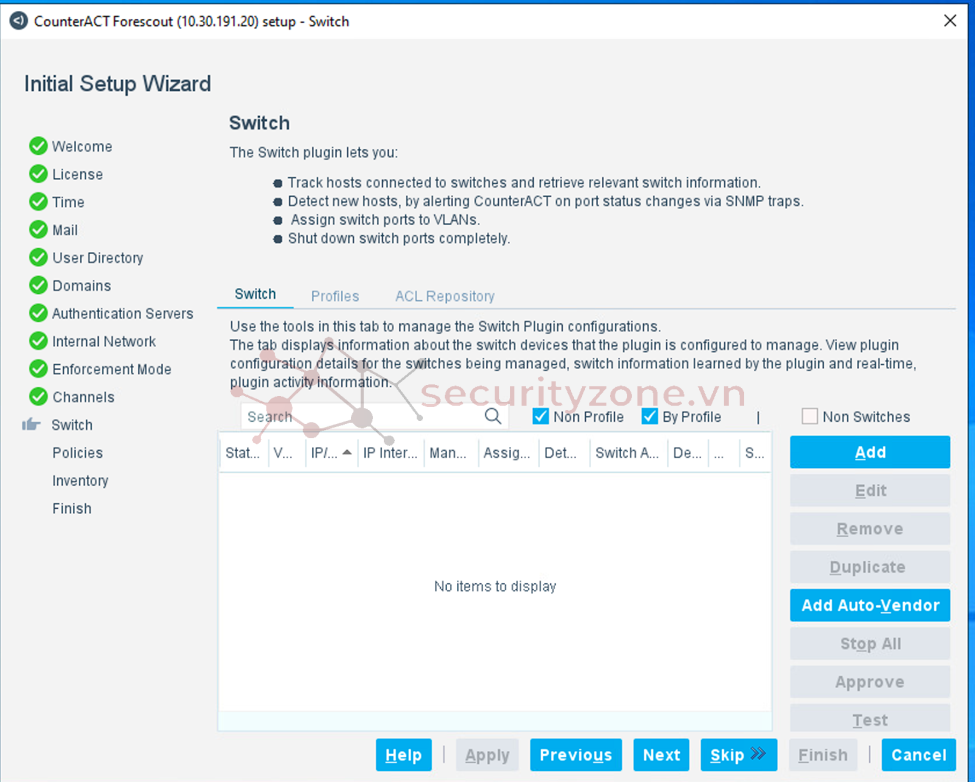Select Internal Network step
Viewport: 975px width, 782px height.
point(104,341)
